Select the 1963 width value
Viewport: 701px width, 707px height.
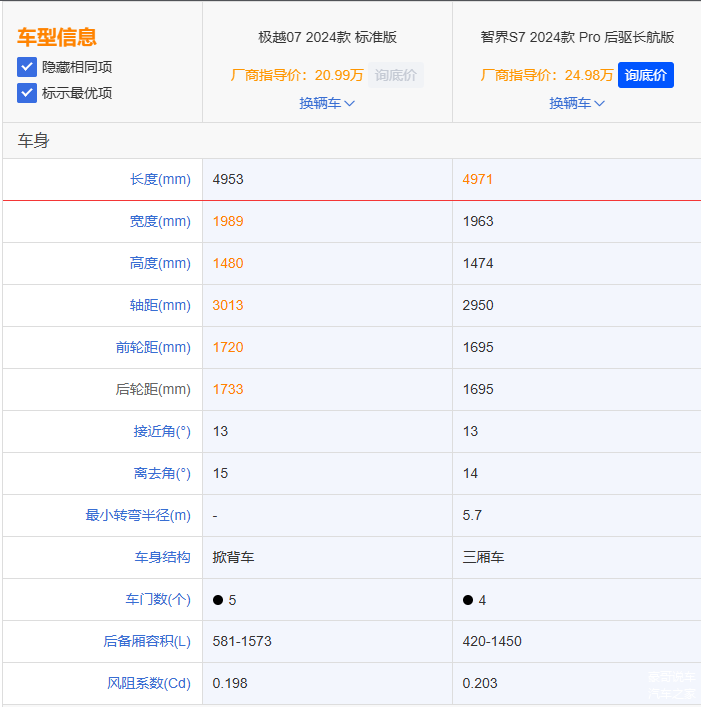click(x=478, y=221)
